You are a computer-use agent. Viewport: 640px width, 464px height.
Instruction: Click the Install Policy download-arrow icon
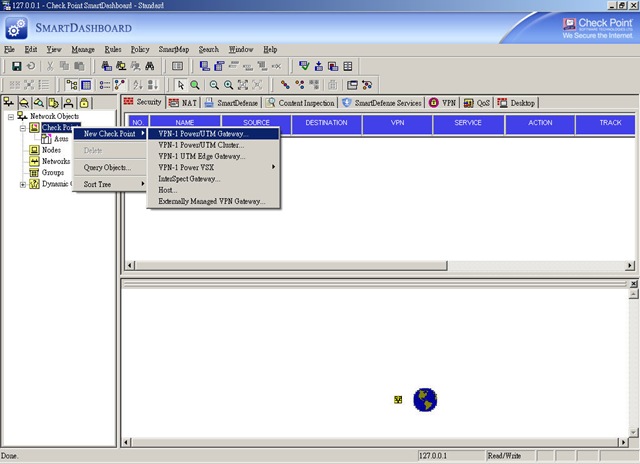(319, 66)
